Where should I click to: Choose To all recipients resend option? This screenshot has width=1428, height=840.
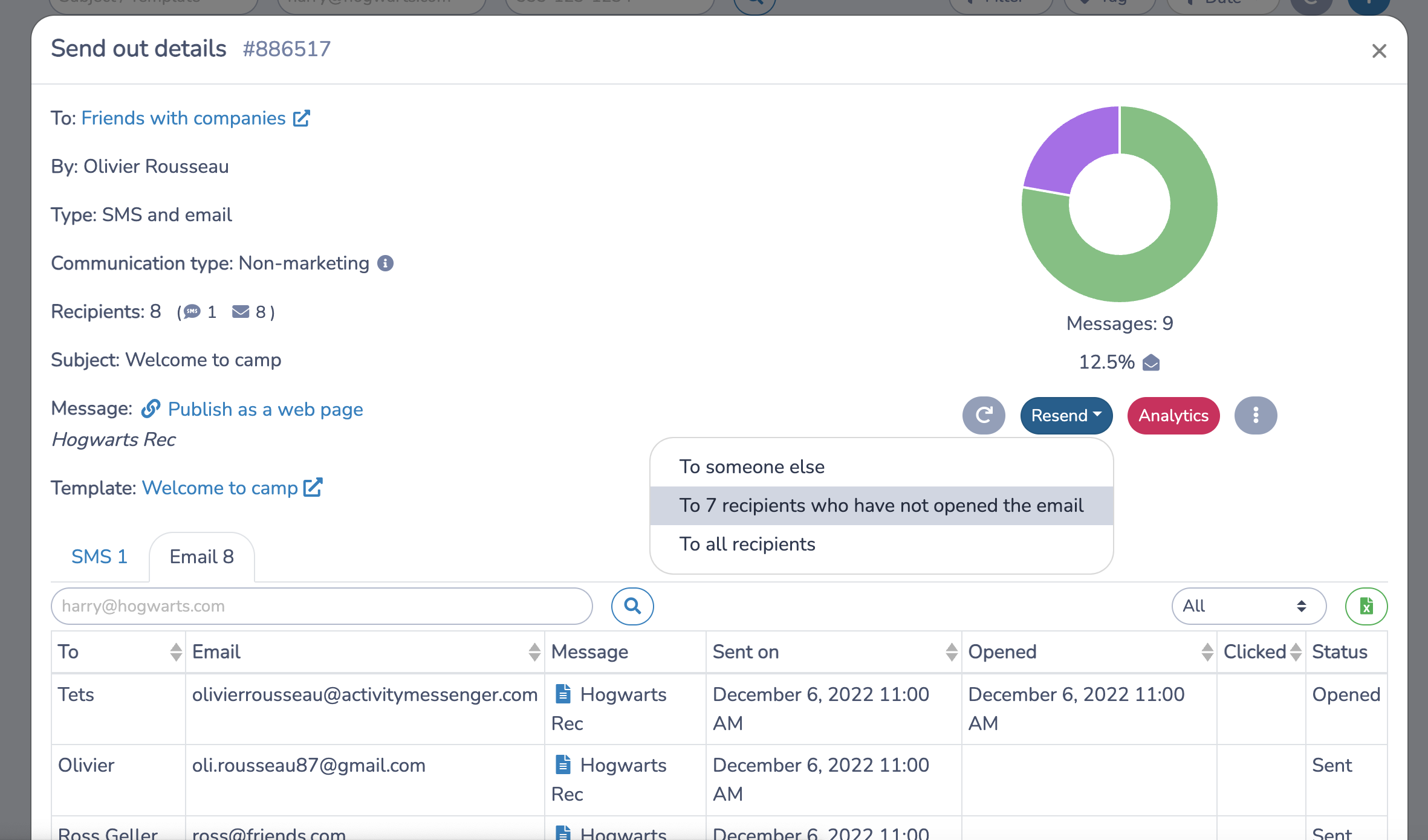[x=881, y=544]
